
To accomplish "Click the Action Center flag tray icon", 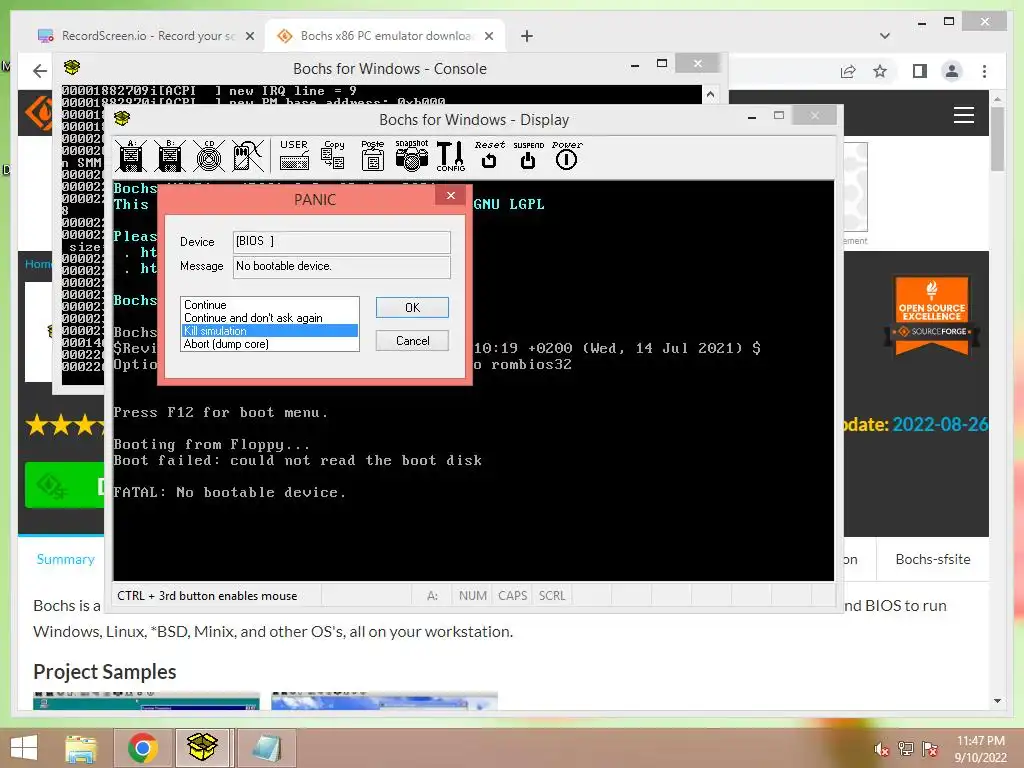I will coord(930,749).
